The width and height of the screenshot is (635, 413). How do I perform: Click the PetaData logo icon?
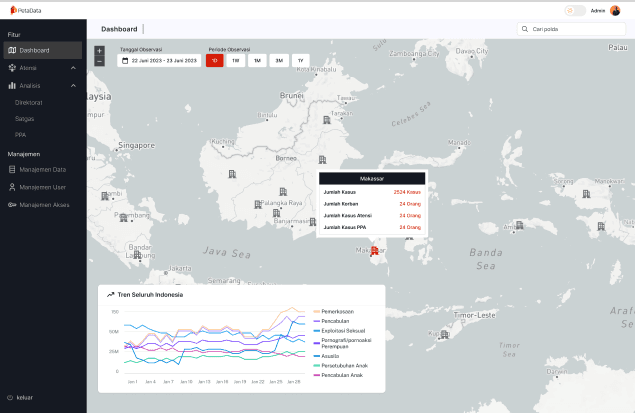pos(15,10)
